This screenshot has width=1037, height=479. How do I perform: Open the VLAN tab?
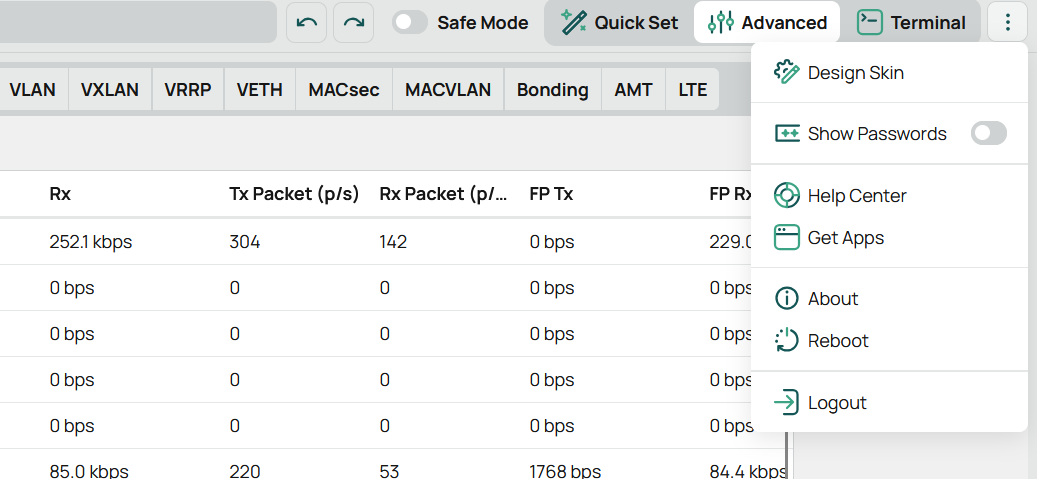tap(32, 89)
